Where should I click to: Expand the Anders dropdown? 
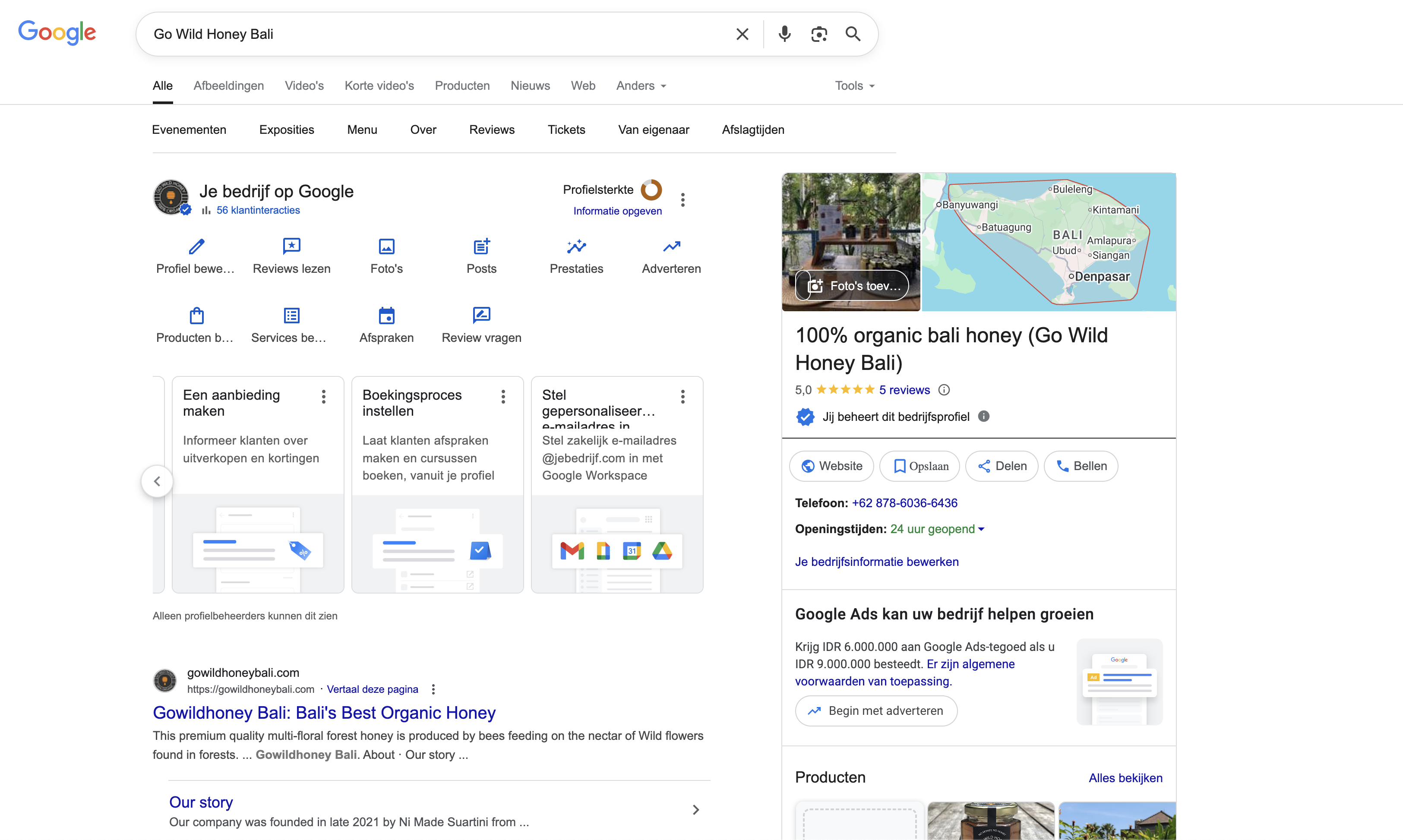642,85
